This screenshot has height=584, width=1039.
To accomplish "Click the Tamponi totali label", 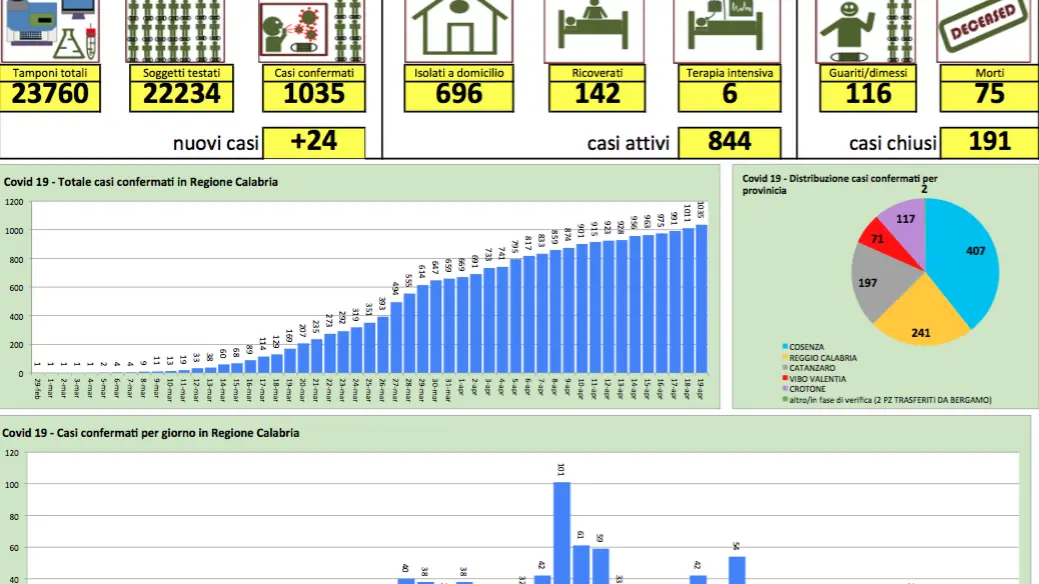I will 50,73.
